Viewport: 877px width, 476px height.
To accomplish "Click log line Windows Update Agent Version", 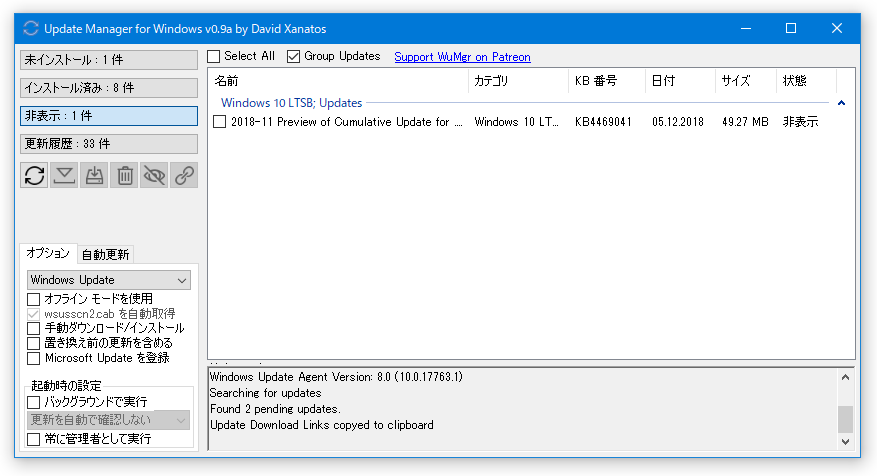I will point(336,377).
